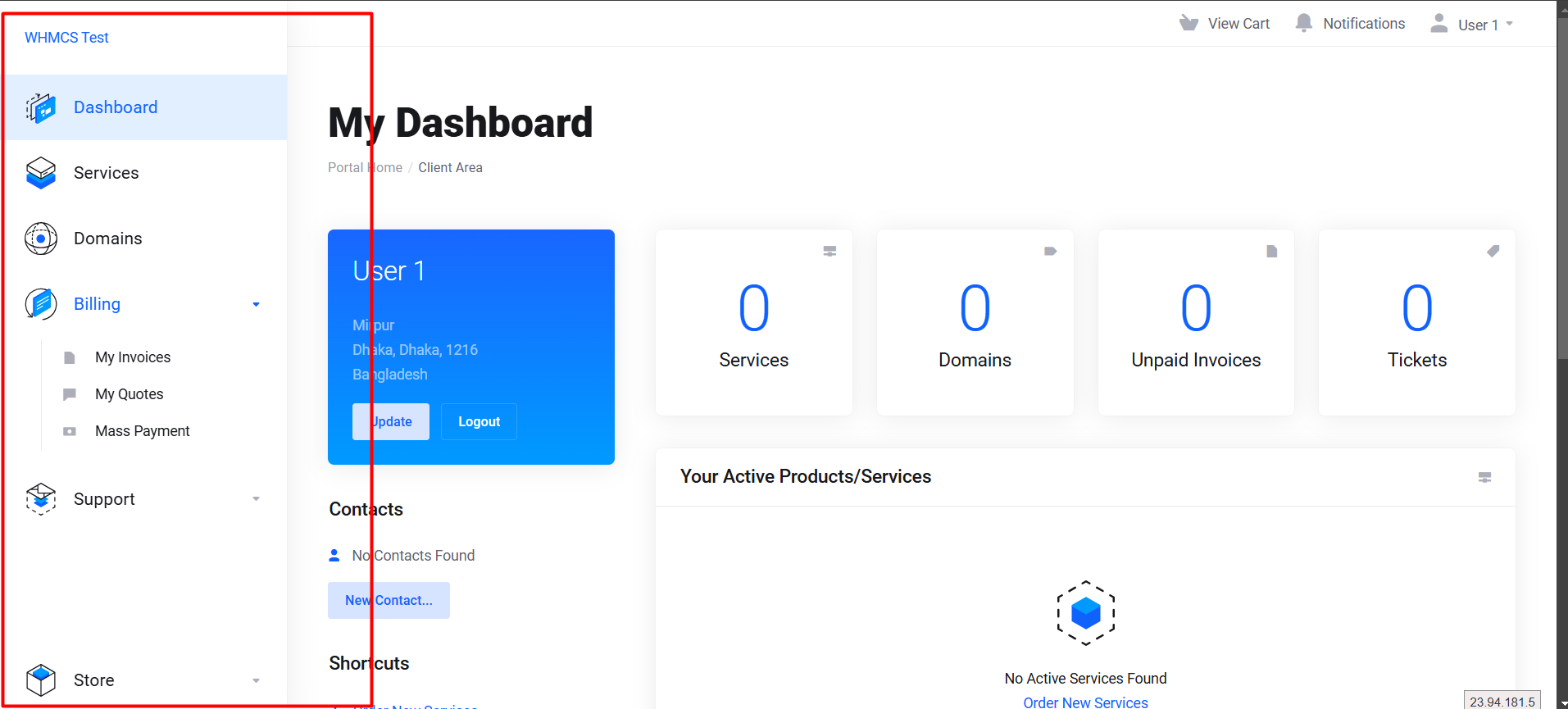The image size is (1568, 709).
Task: Expand the Store submenu arrow
Action: click(x=256, y=680)
